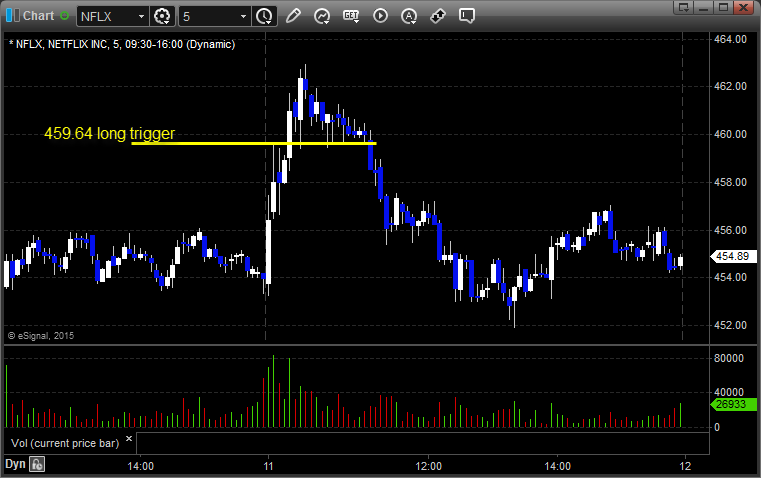Click the '12' date marker on time axis
The image size is (761, 478).
click(685, 466)
